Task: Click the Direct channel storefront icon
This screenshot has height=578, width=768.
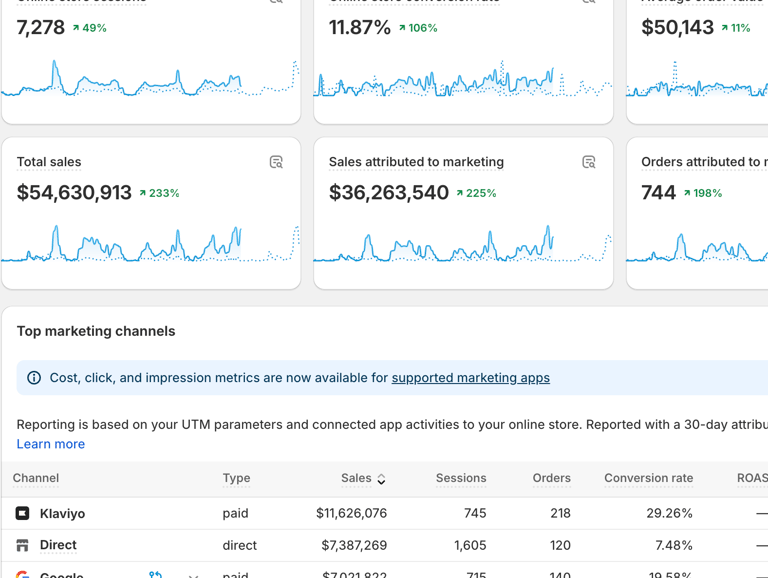Action: 23,545
